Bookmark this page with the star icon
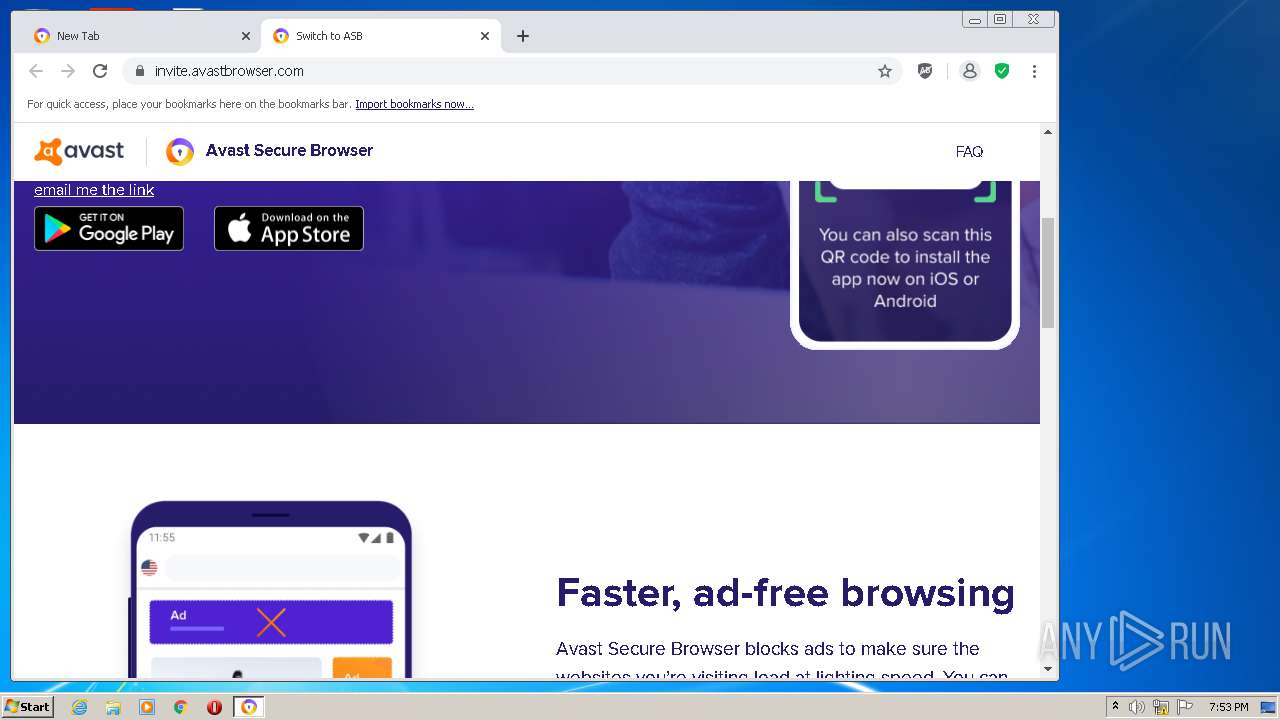This screenshot has width=1280, height=720. (885, 71)
